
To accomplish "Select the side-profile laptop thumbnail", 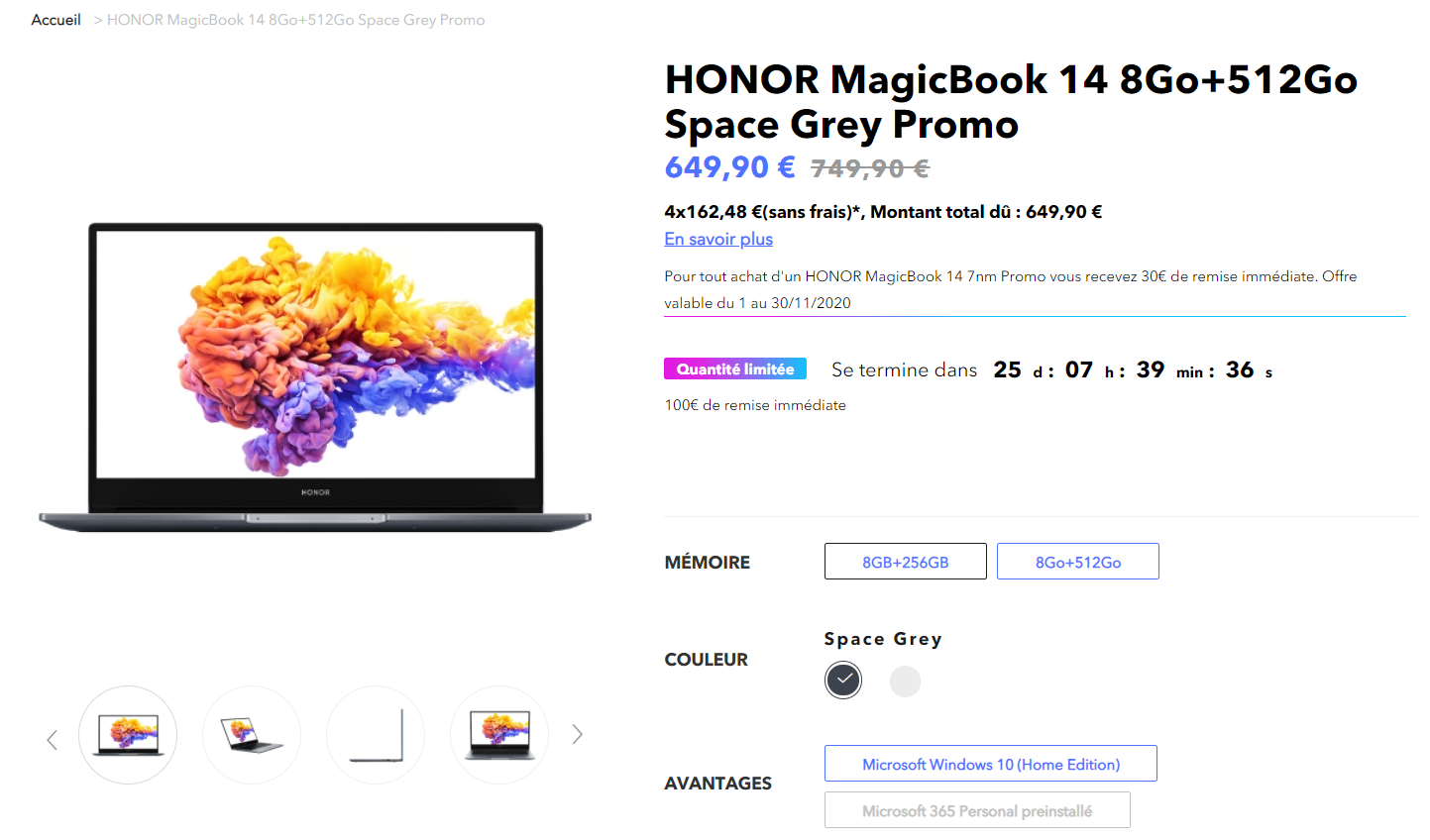I will pyautogui.click(x=376, y=735).
